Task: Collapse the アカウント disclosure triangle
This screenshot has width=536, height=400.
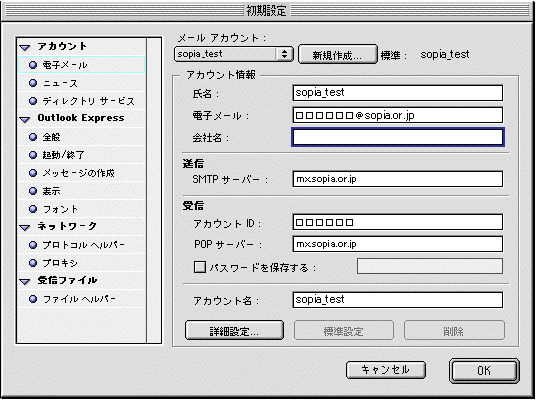Action: [25, 48]
